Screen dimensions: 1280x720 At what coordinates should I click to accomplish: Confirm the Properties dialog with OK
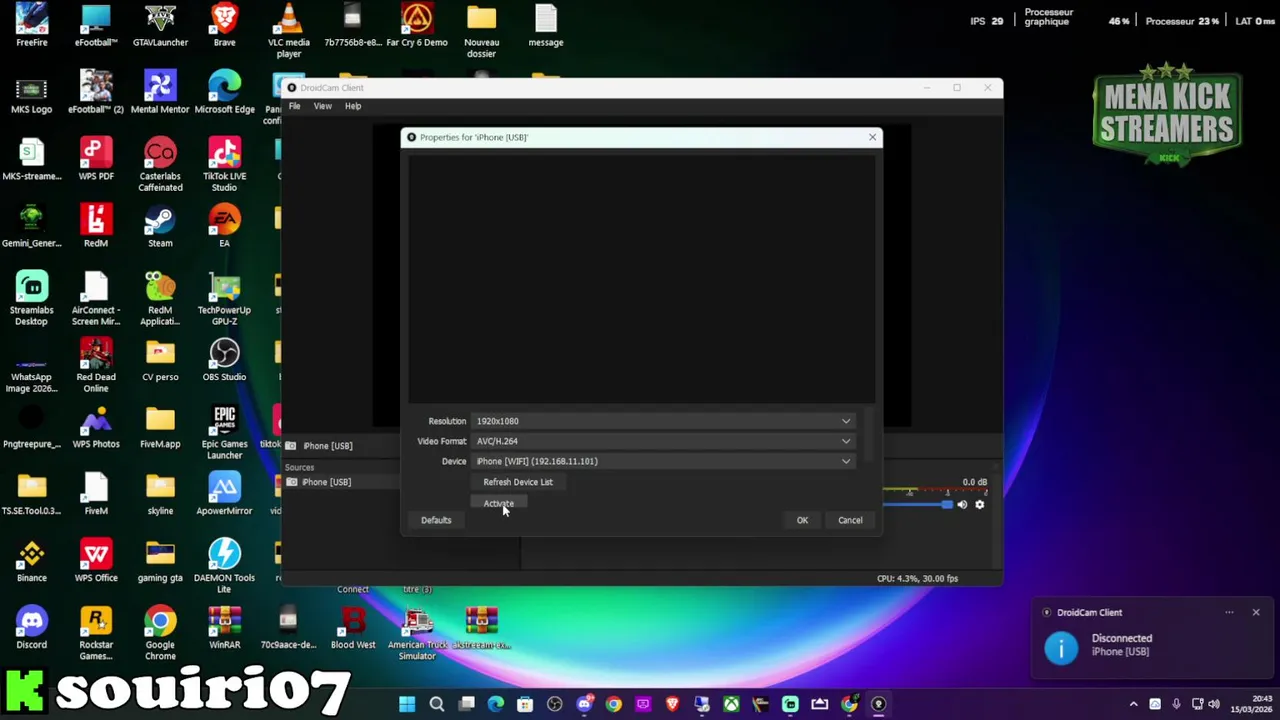pyautogui.click(x=802, y=520)
